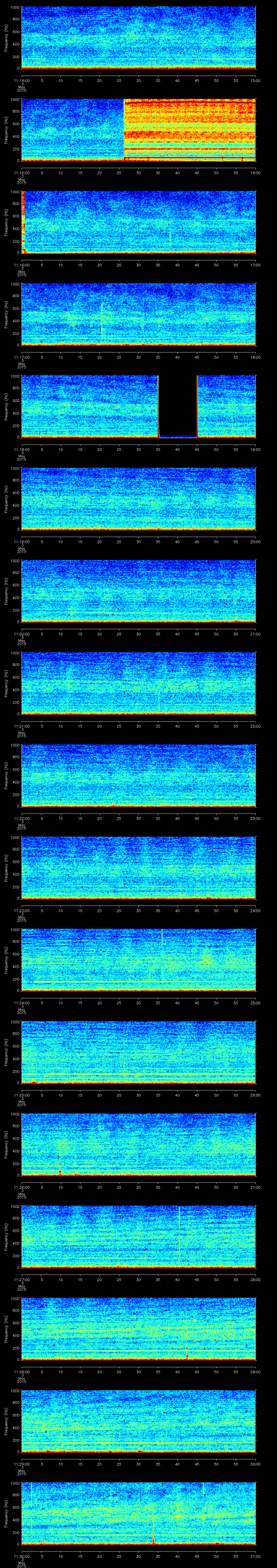This screenshot has height=1568, width=277.
Task: Click the 11:26:00 start time label
Action: click(21, 1187)
